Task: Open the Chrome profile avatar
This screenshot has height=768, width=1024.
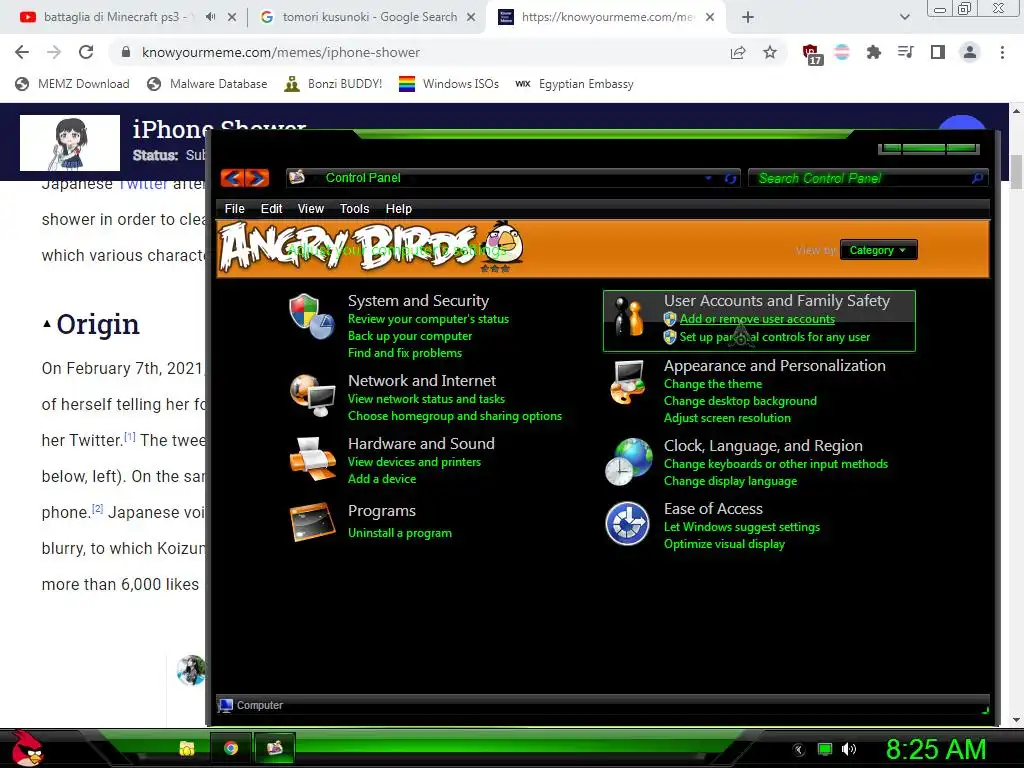Action: [x=970, y=52]
